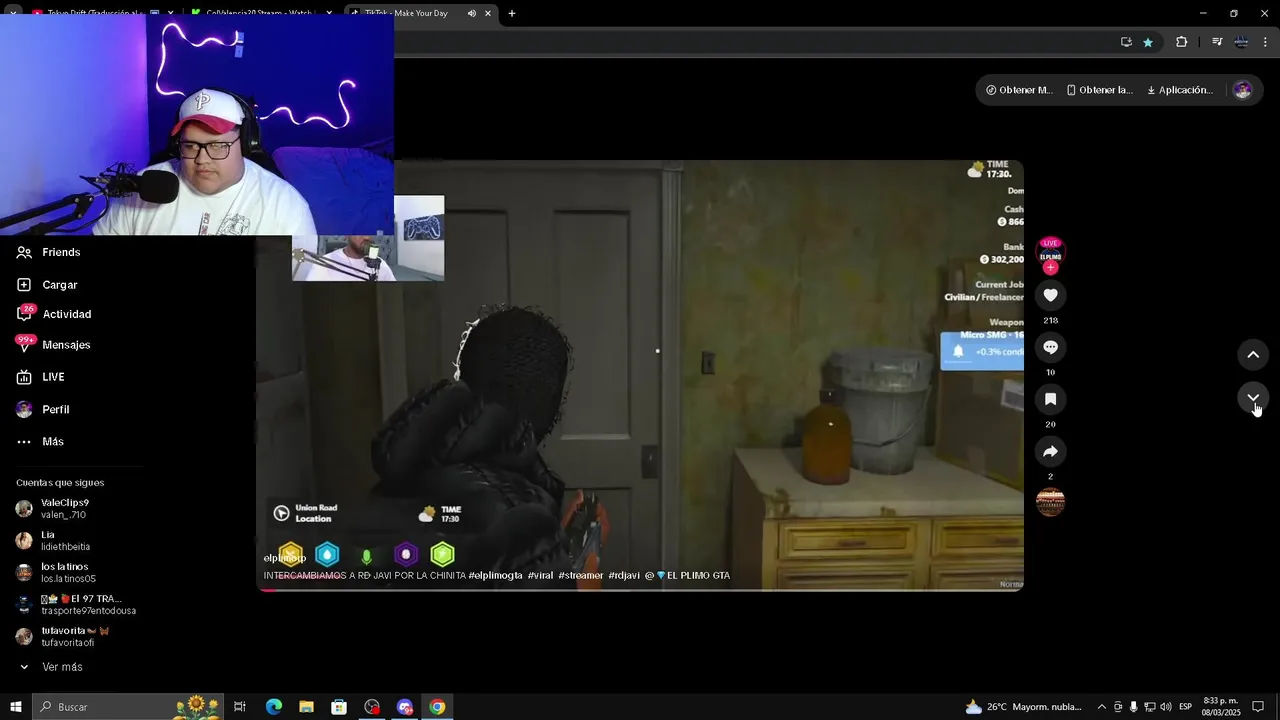
Task: Go to the previous video arrow
Action: (1253, 354)
